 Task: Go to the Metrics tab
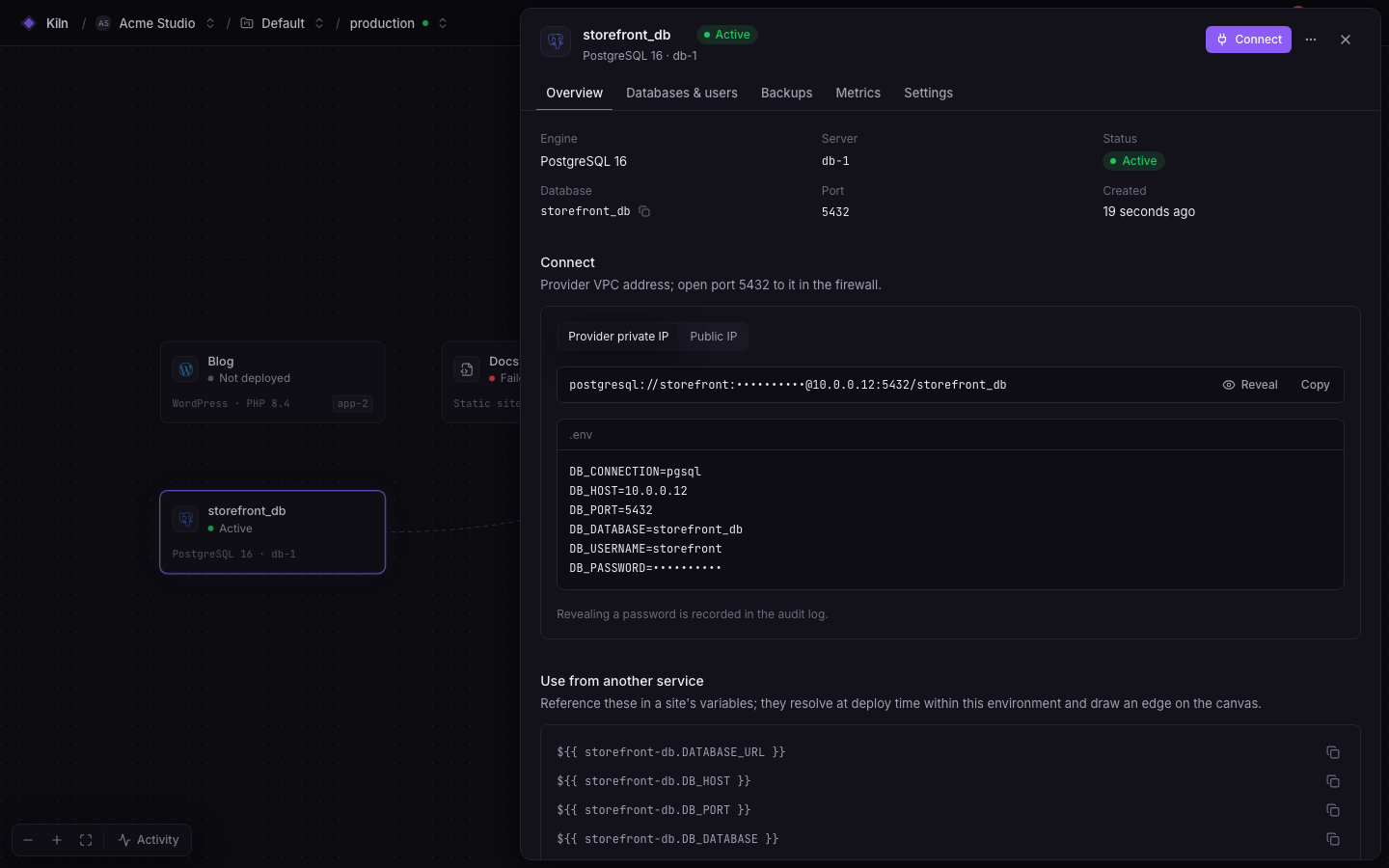click(858, 94)
